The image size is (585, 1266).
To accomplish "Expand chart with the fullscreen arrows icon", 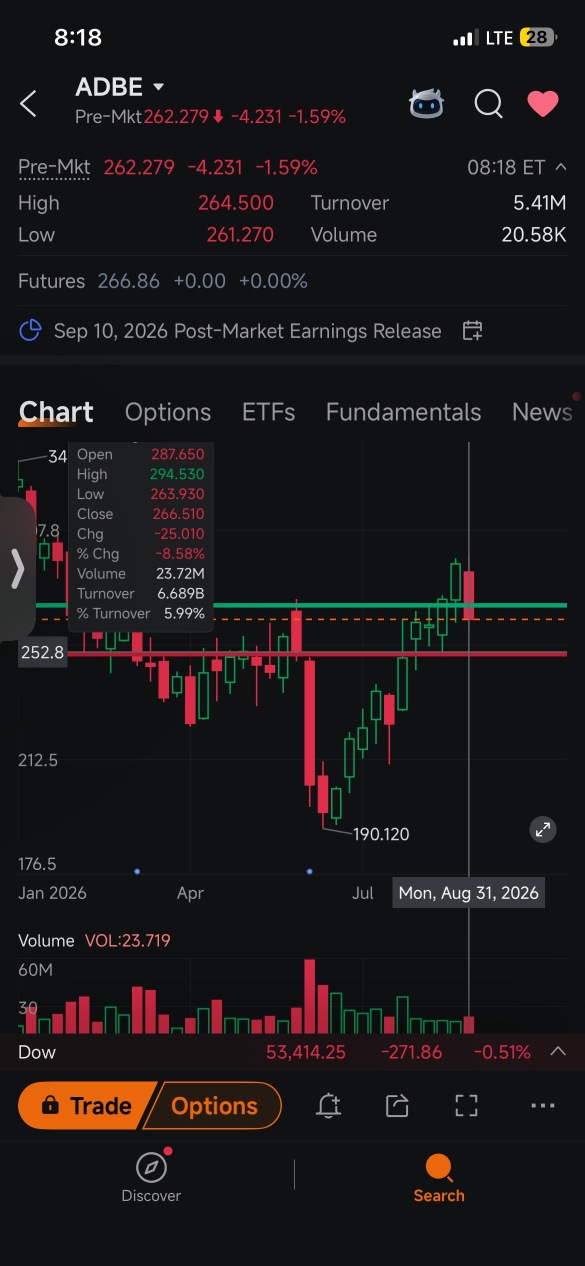I will point(542,829).
